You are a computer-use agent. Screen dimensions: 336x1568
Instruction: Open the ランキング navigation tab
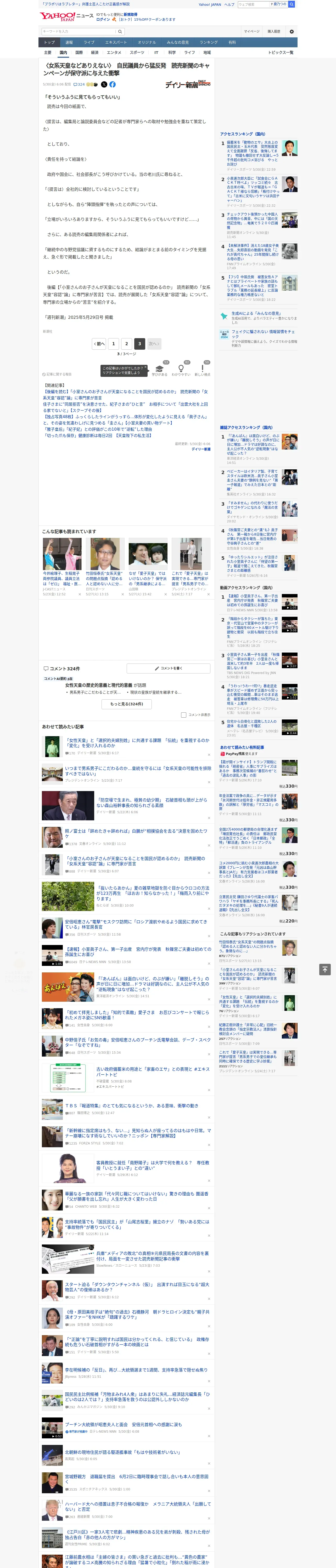209,43
